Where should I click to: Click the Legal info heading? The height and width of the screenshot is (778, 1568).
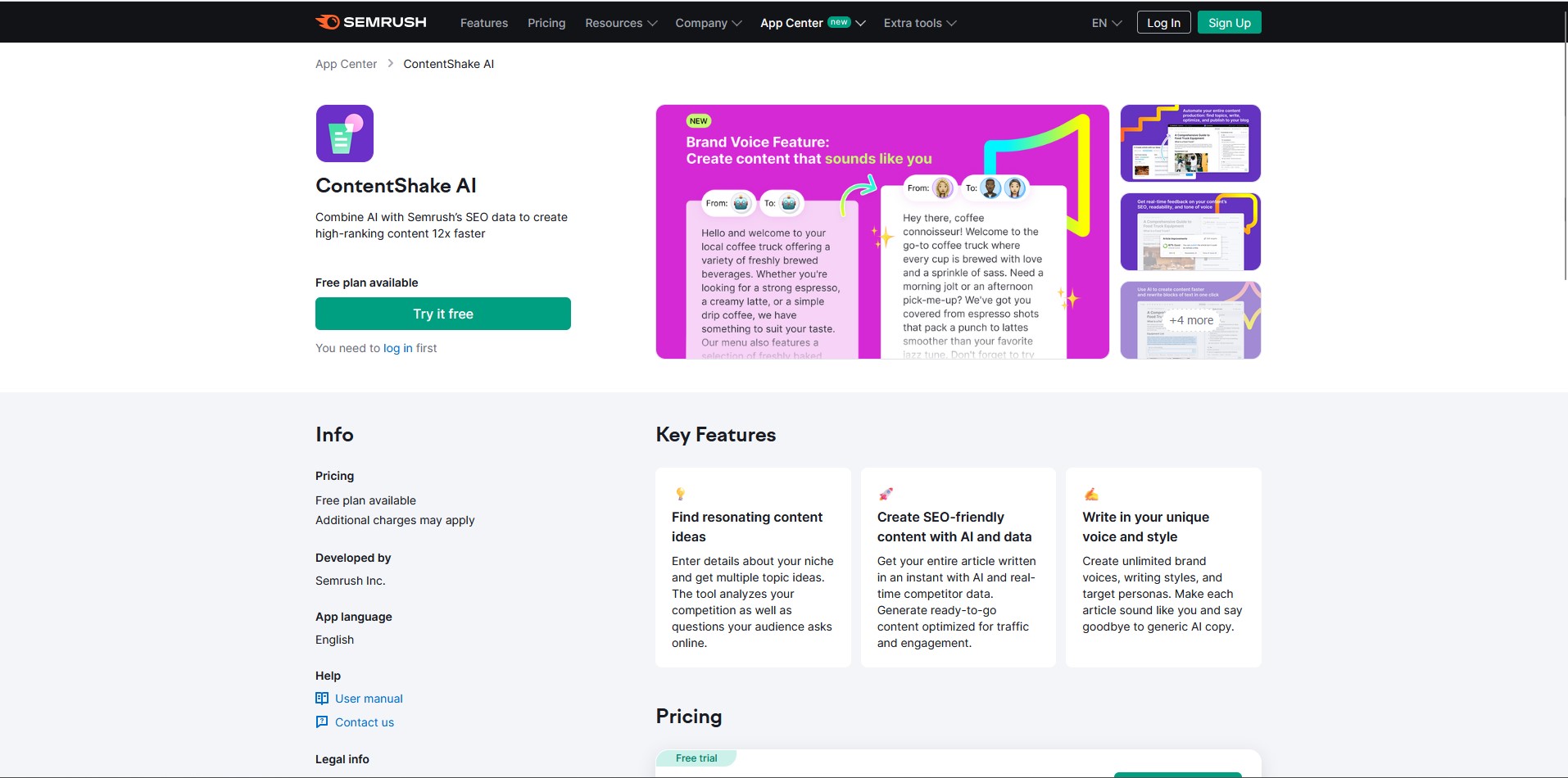click(342, 759)
